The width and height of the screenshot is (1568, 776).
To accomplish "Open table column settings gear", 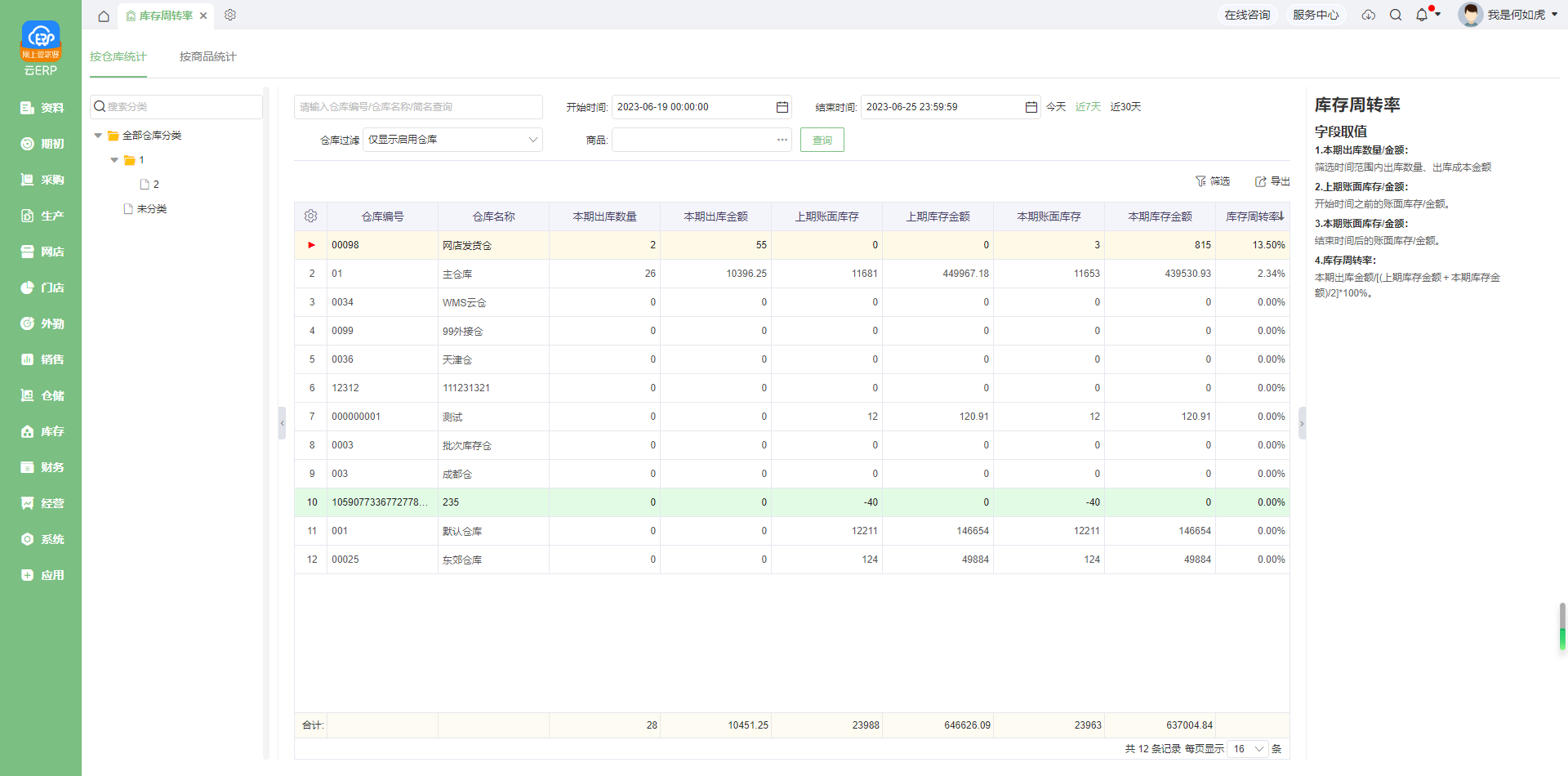I will pyautogui.click(x=310, y=216).
